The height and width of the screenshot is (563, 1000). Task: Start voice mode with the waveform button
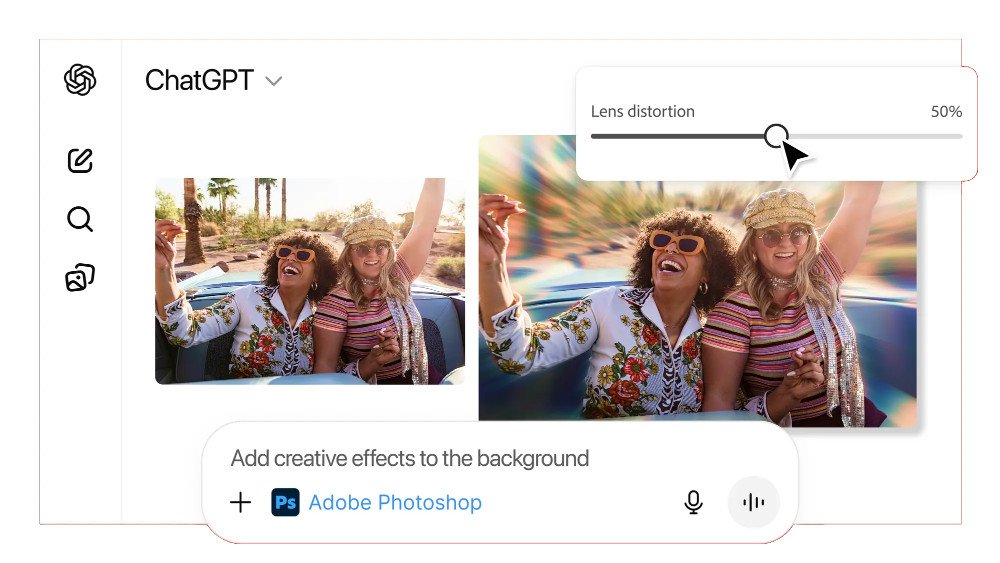click(x=753, y=502)
